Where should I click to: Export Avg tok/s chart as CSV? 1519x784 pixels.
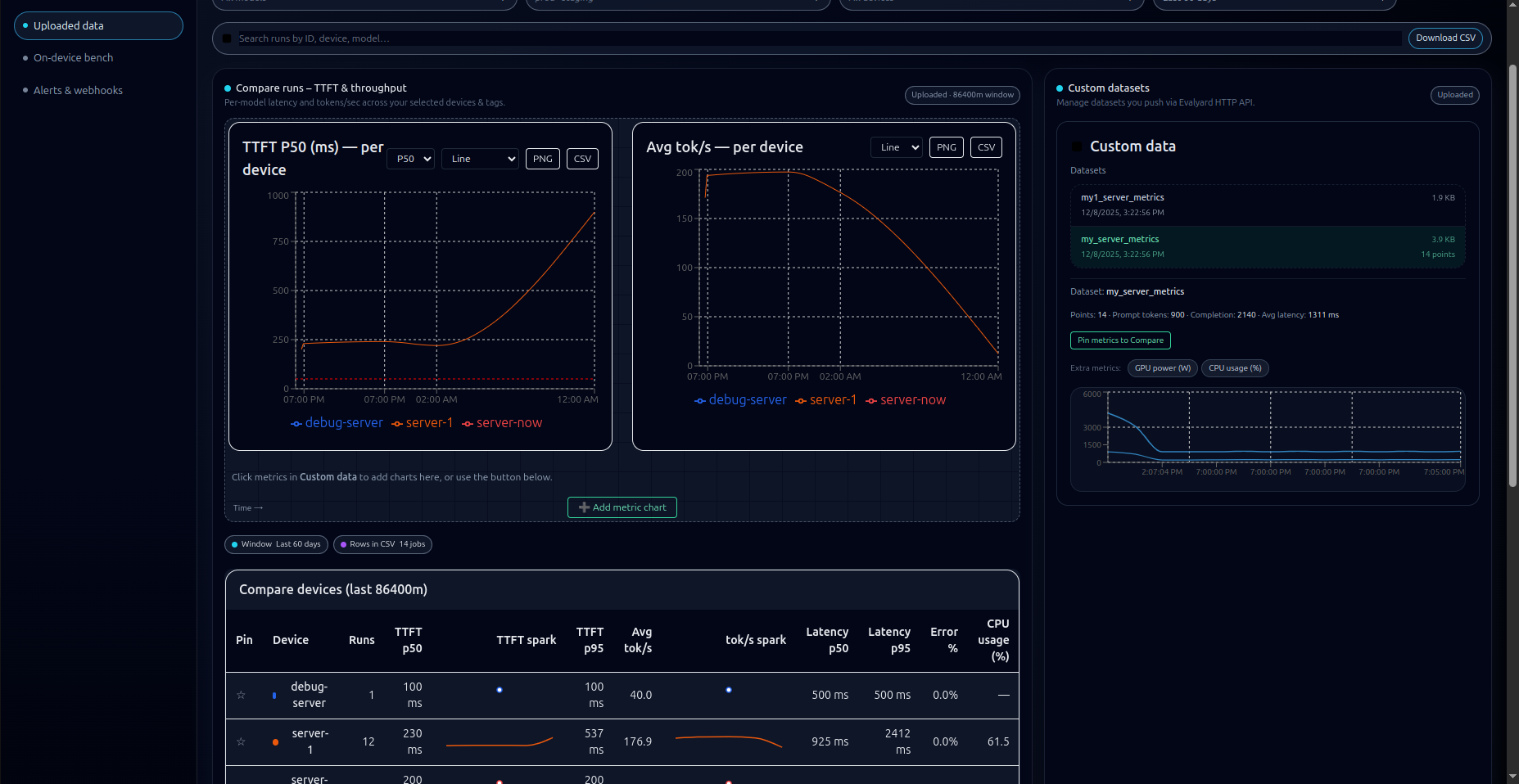[x=986, y=147]
